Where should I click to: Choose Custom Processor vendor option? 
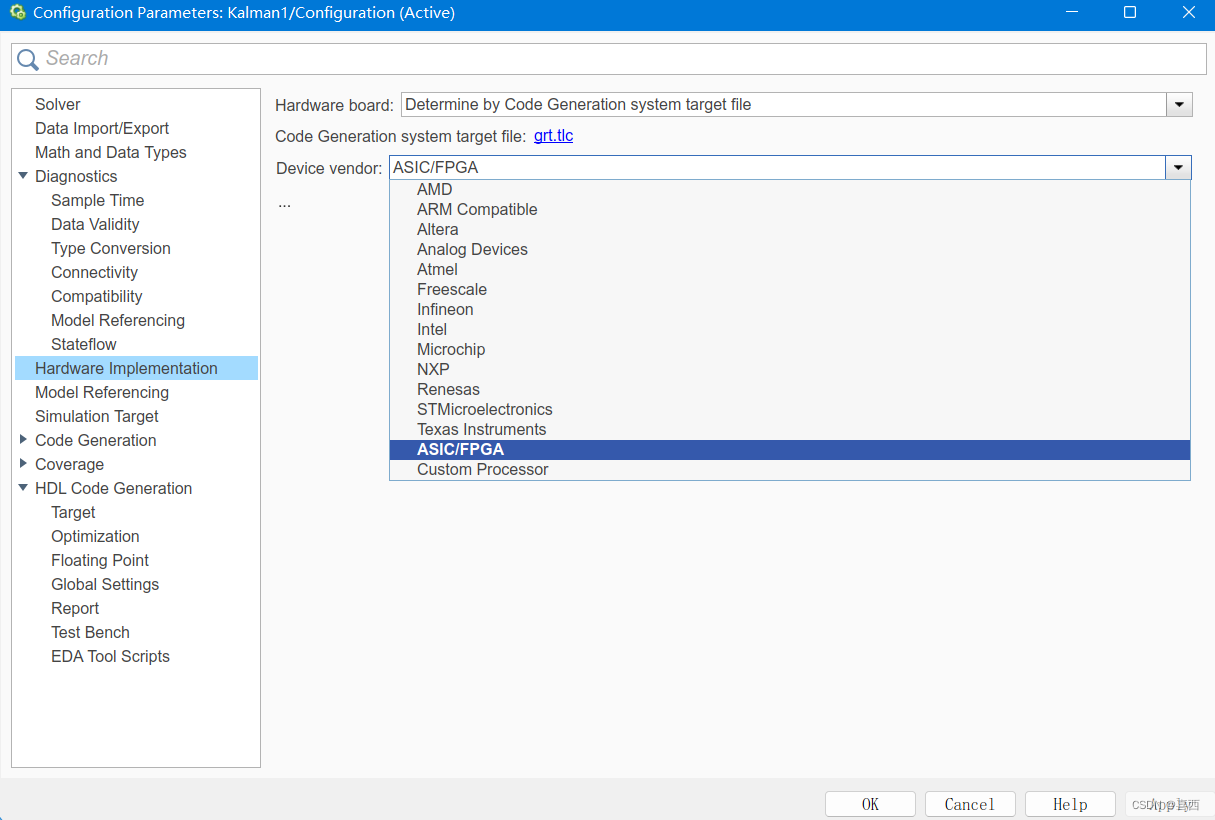click(x=790, y=470)
